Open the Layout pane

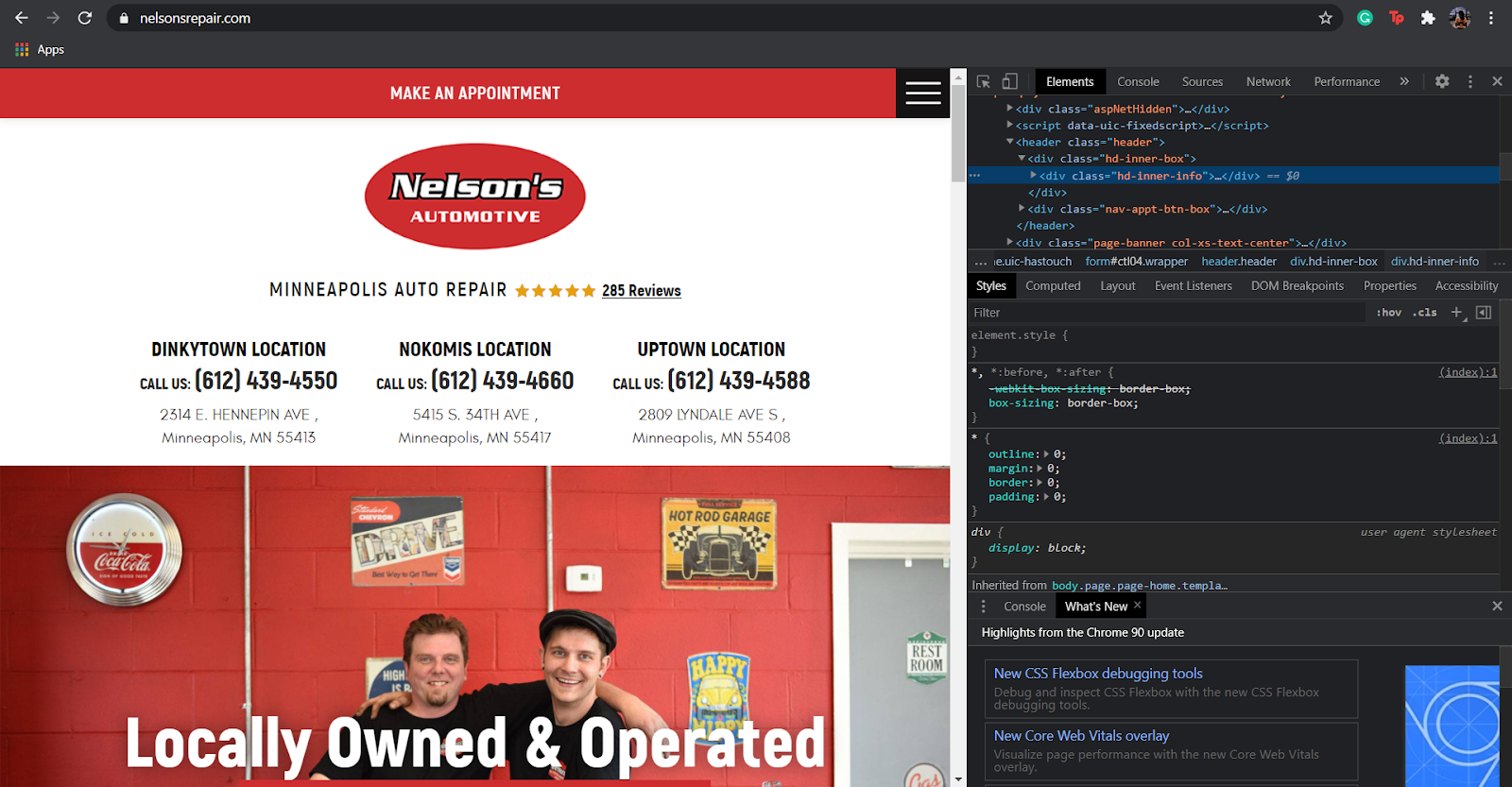click(1118, 285)
